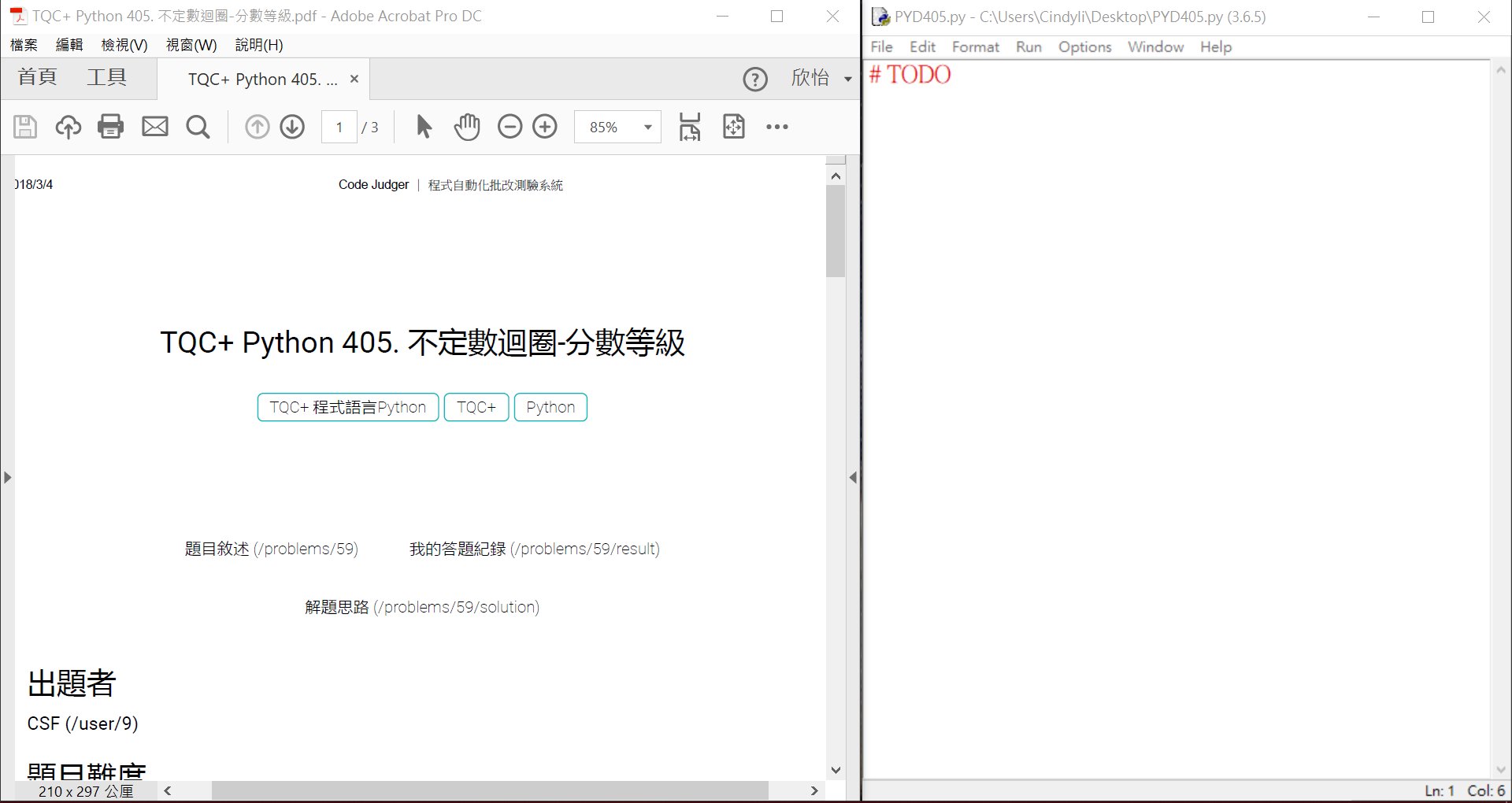
Task: Open the 視窗(W) menu
Action: pyautogui.click(x=191, y=45)
